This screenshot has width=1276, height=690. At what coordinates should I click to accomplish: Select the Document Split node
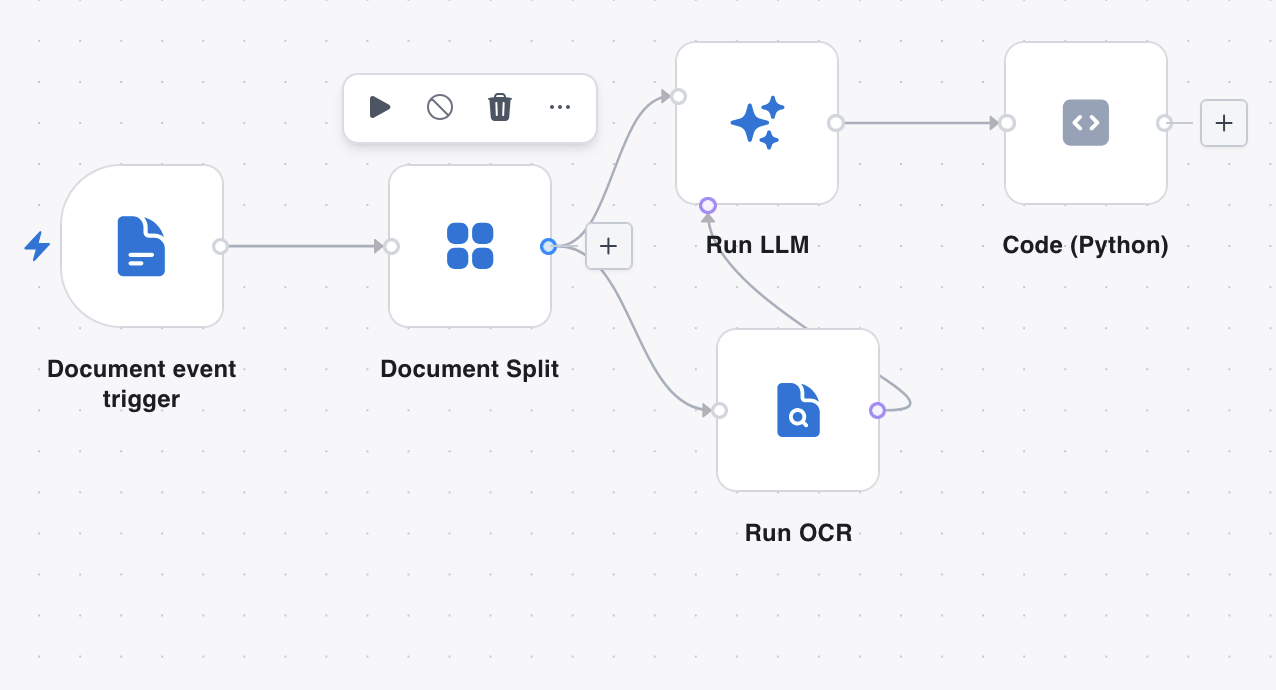tap(470, 246)
